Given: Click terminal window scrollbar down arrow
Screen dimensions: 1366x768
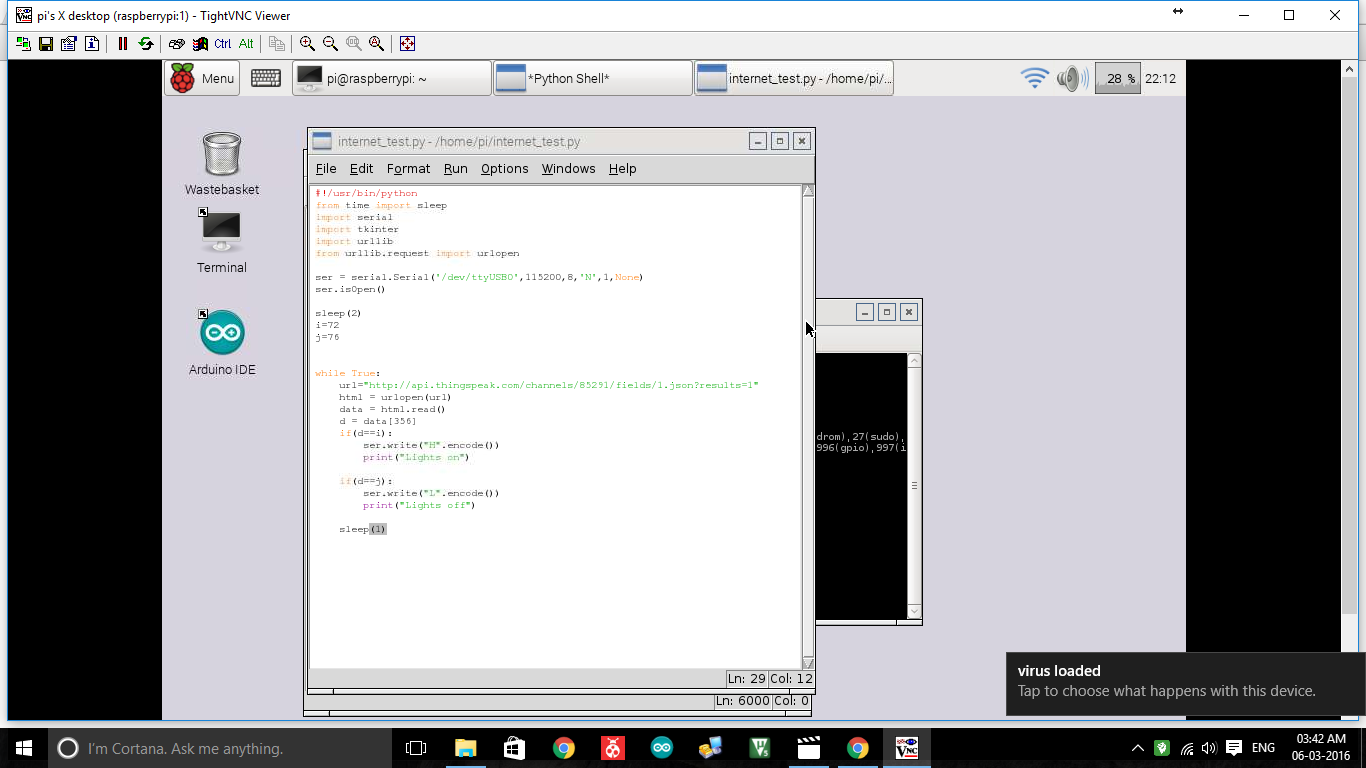Looking at the screenshot, I should [914, 611].
